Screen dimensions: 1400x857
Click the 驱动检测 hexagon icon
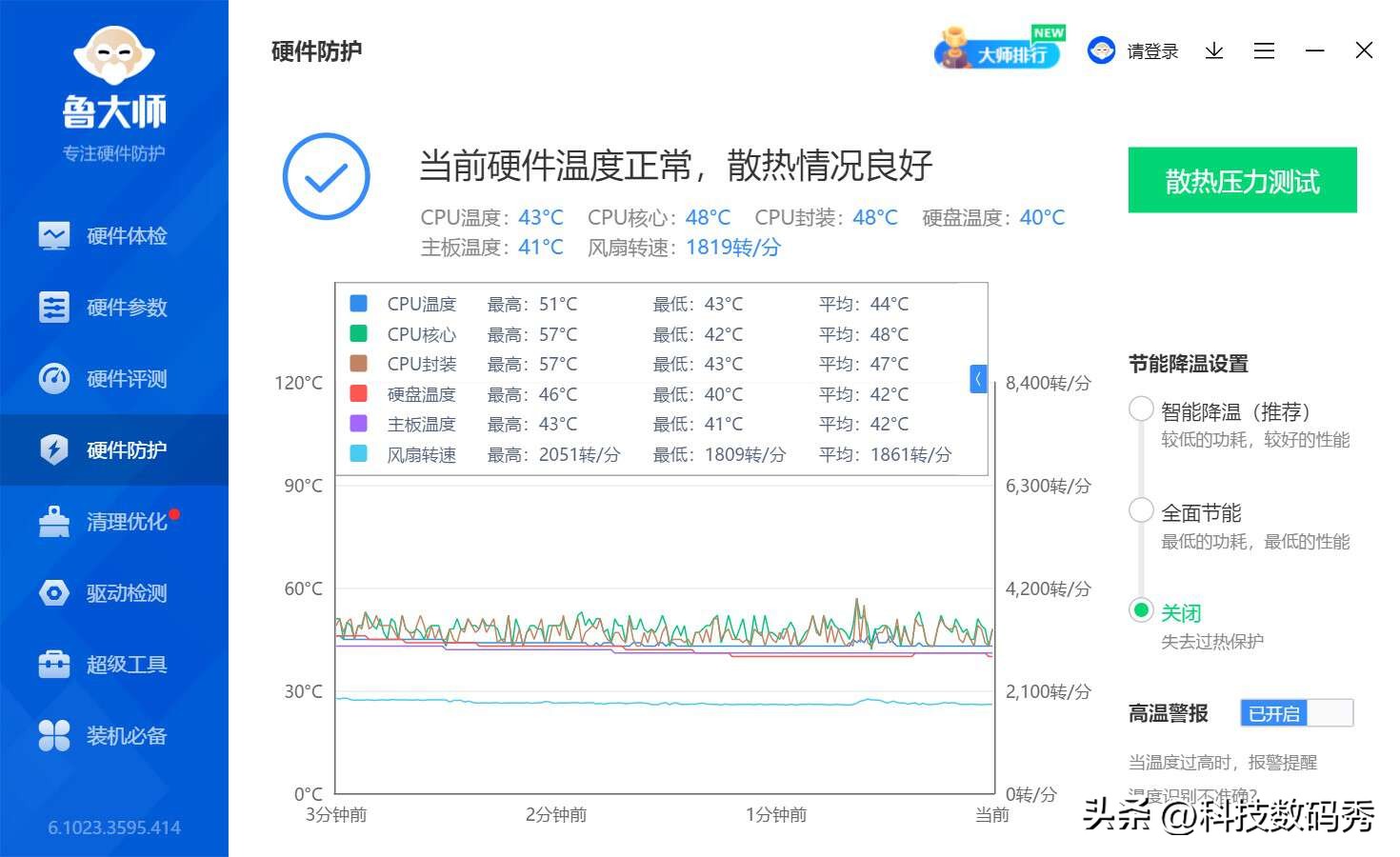(54, 592)
